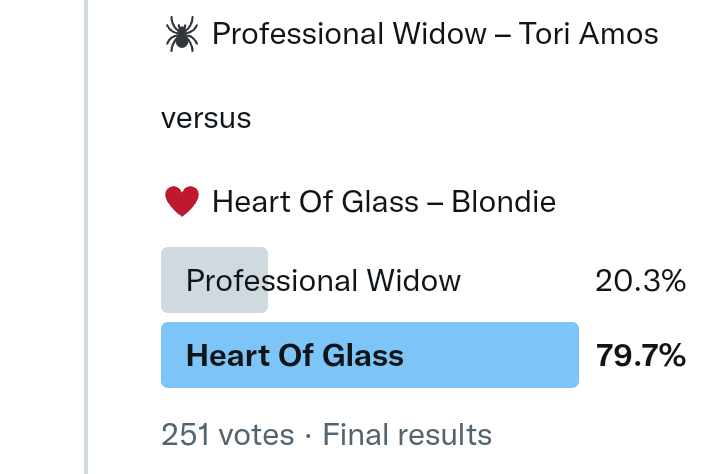Click dash between Heart Of Glass and Blondie
Image resolution: width=720 pixels, height=474 pixels.
(x=435, y=203)
